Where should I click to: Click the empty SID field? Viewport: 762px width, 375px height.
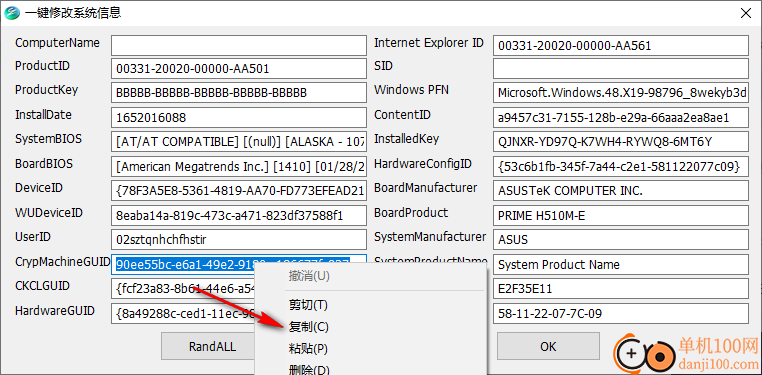click(621, 68)
